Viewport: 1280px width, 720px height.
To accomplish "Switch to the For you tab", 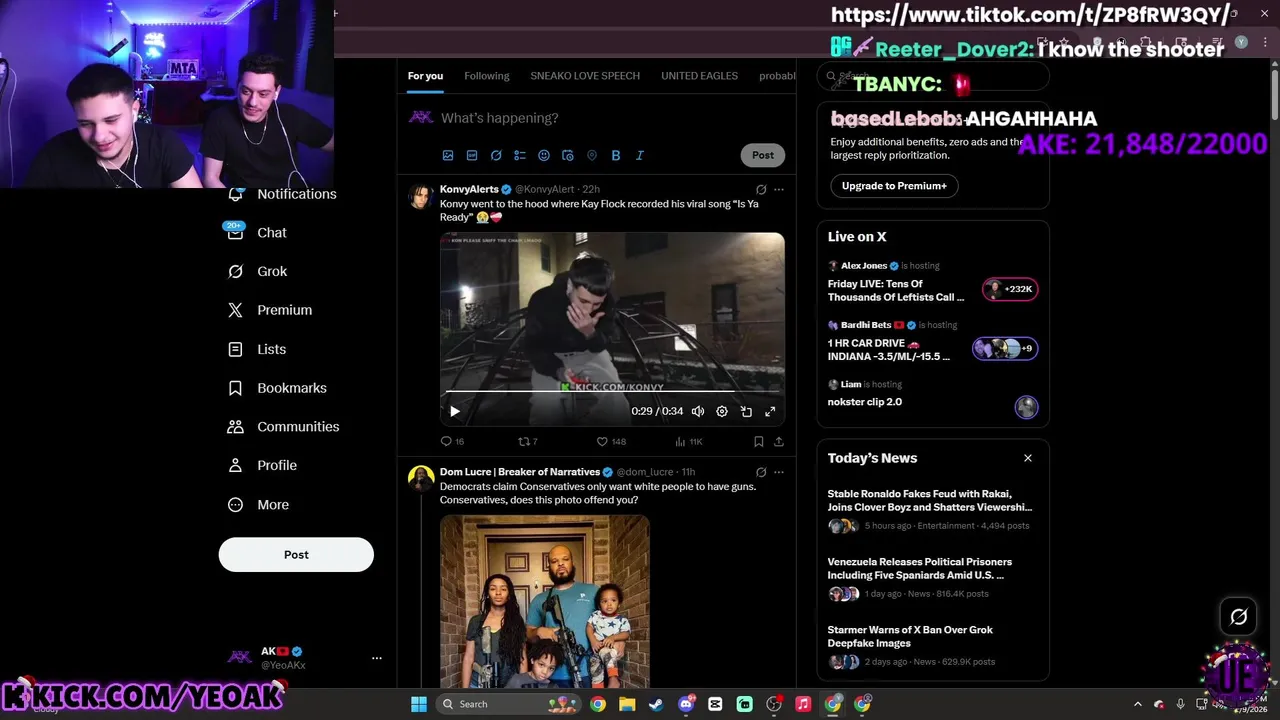I will tap(425, 76).
